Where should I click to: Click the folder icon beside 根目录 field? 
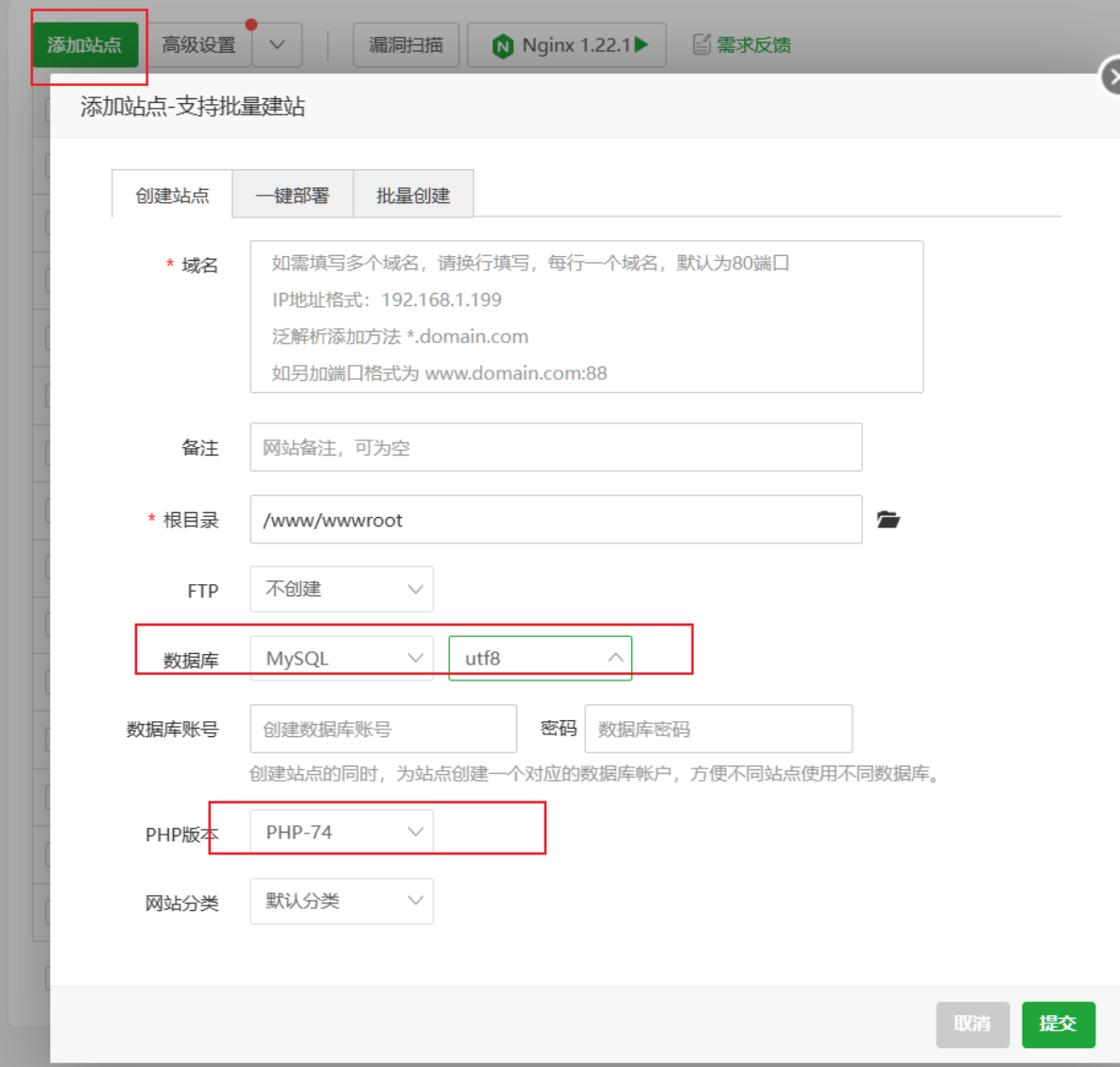click(887, 519)
